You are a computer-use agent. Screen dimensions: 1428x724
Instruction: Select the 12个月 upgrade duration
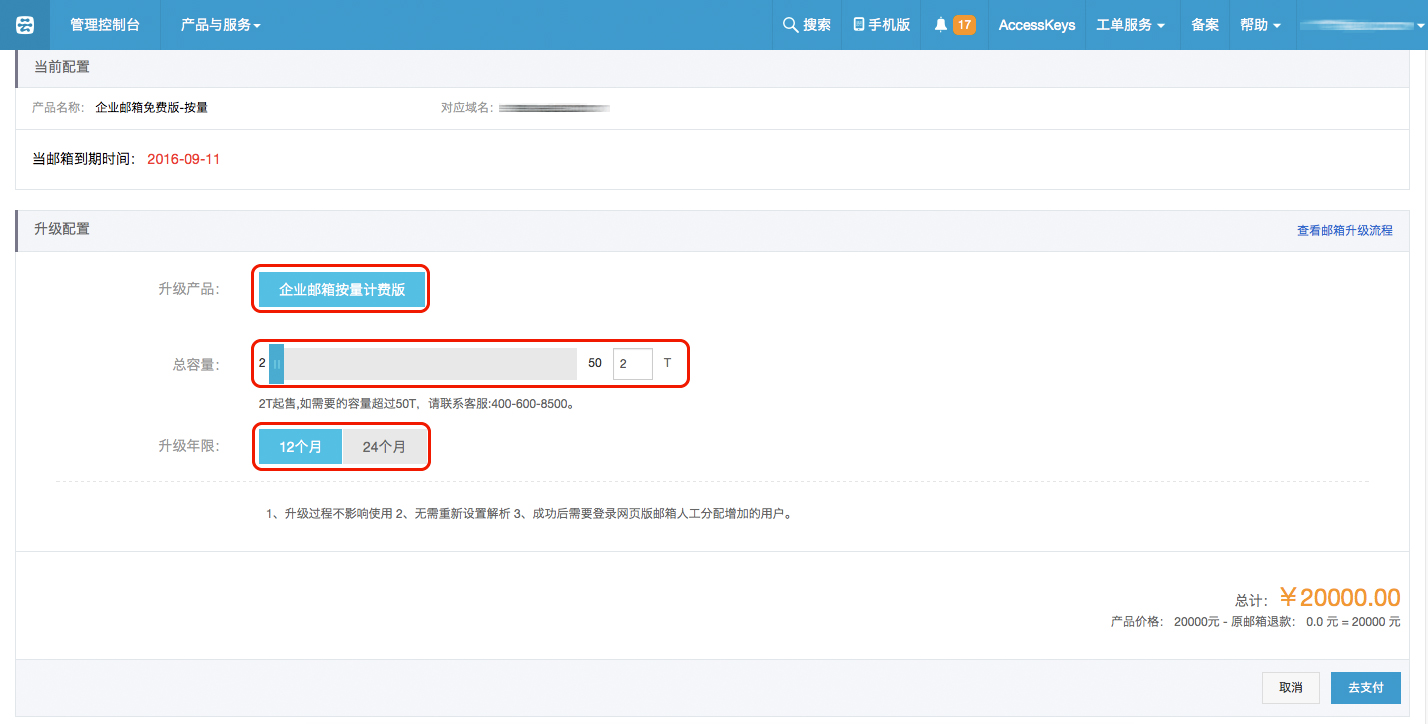tap(300, 447)
